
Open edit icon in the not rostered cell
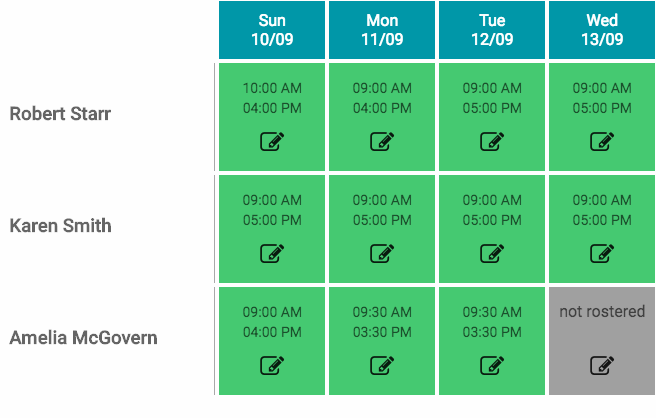[601, 365]
